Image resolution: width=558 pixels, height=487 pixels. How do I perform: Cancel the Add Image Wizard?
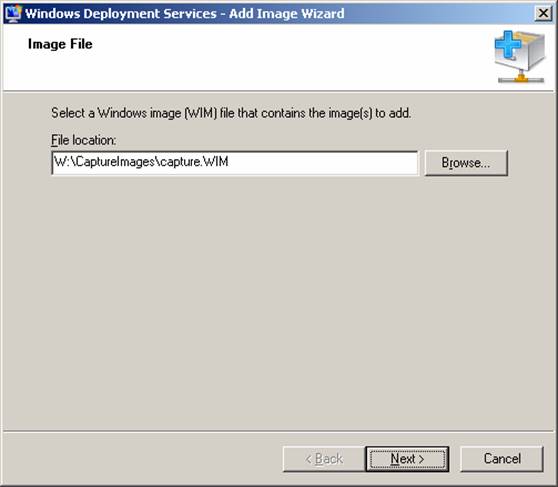502,459
